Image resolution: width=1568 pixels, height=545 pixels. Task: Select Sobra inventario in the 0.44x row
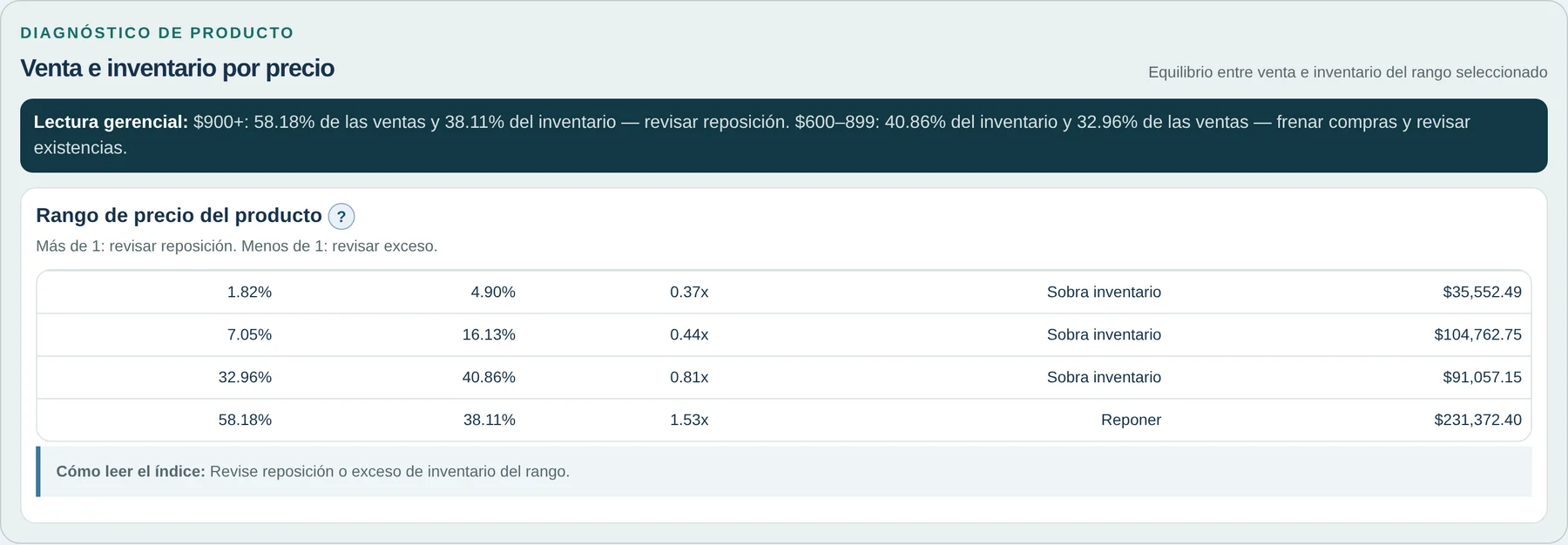pos(1104,335)
